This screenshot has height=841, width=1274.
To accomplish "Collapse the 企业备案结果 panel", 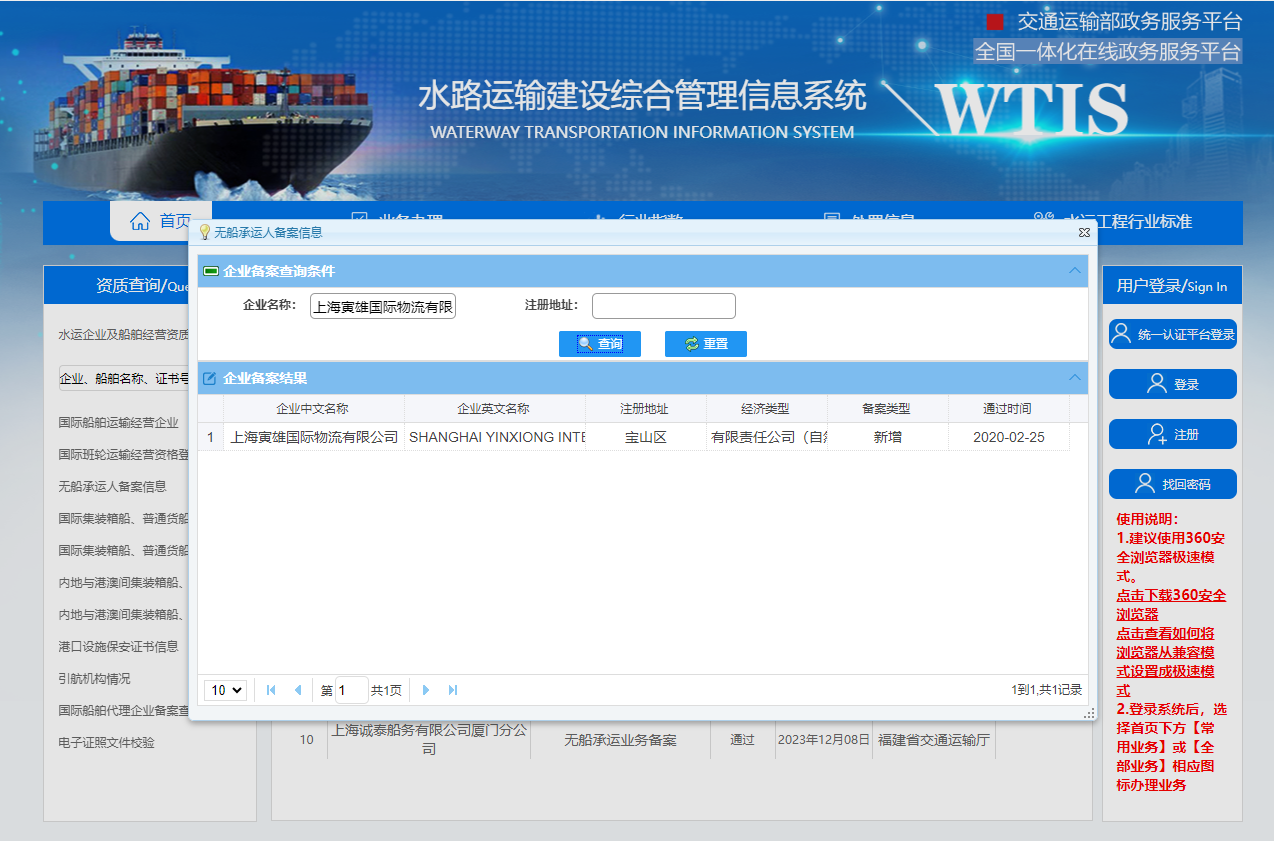I will (1075, 378).
